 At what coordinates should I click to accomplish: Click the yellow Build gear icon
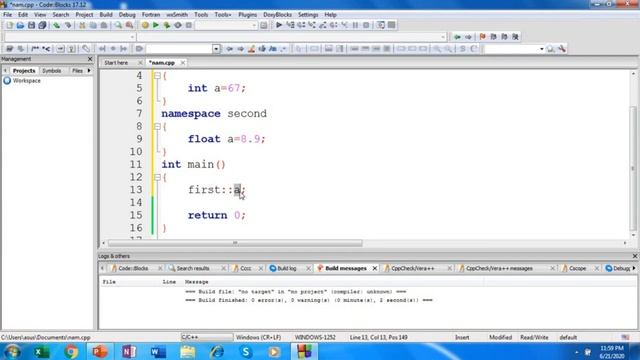click(145, 25)
